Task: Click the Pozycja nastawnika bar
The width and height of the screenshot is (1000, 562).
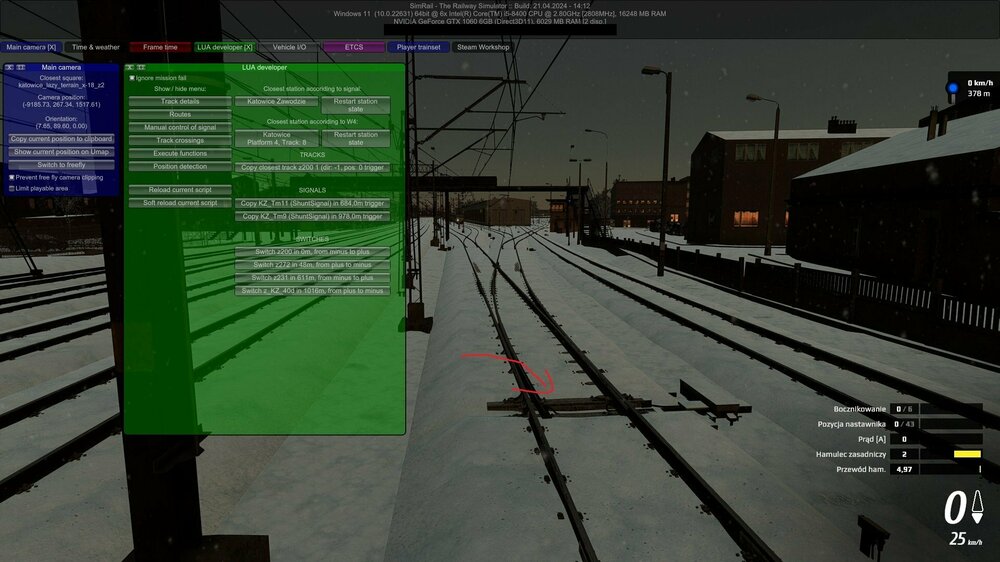Action: click(x=951, y=424)
